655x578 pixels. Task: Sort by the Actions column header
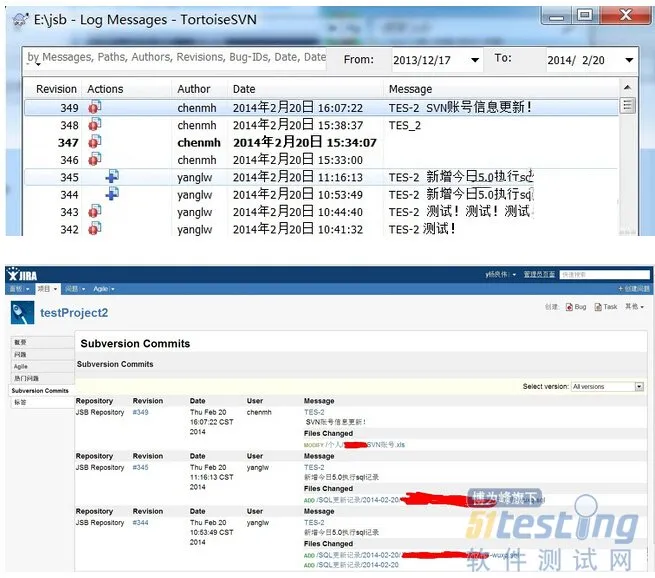pos(105,89)
